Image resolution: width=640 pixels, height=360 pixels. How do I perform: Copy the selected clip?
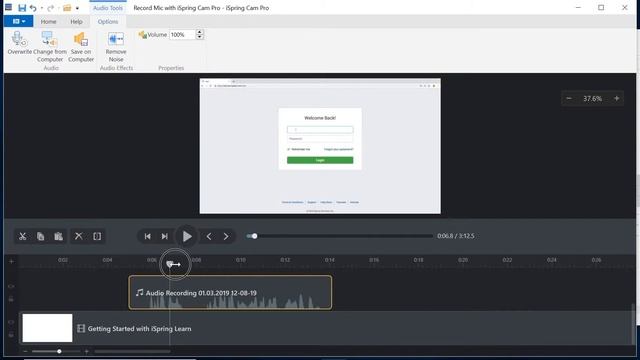(40, 236)
